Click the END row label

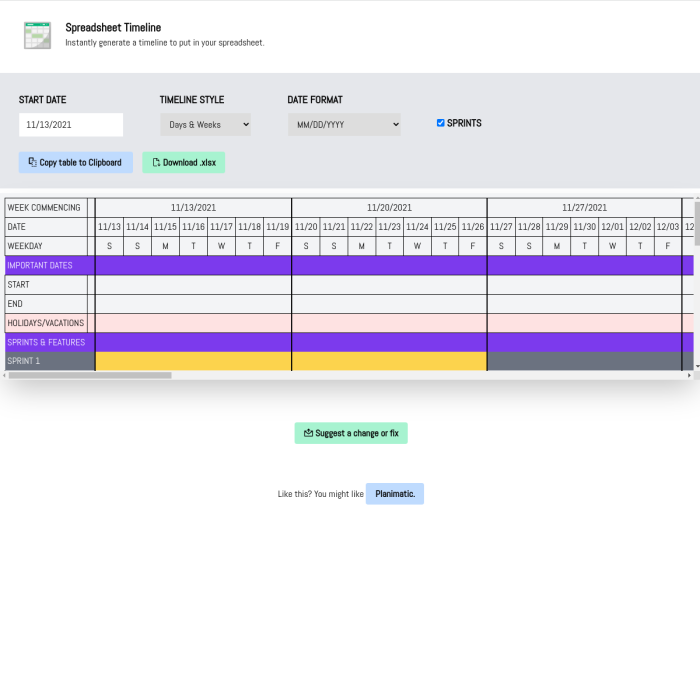click(x=46, y=304)
